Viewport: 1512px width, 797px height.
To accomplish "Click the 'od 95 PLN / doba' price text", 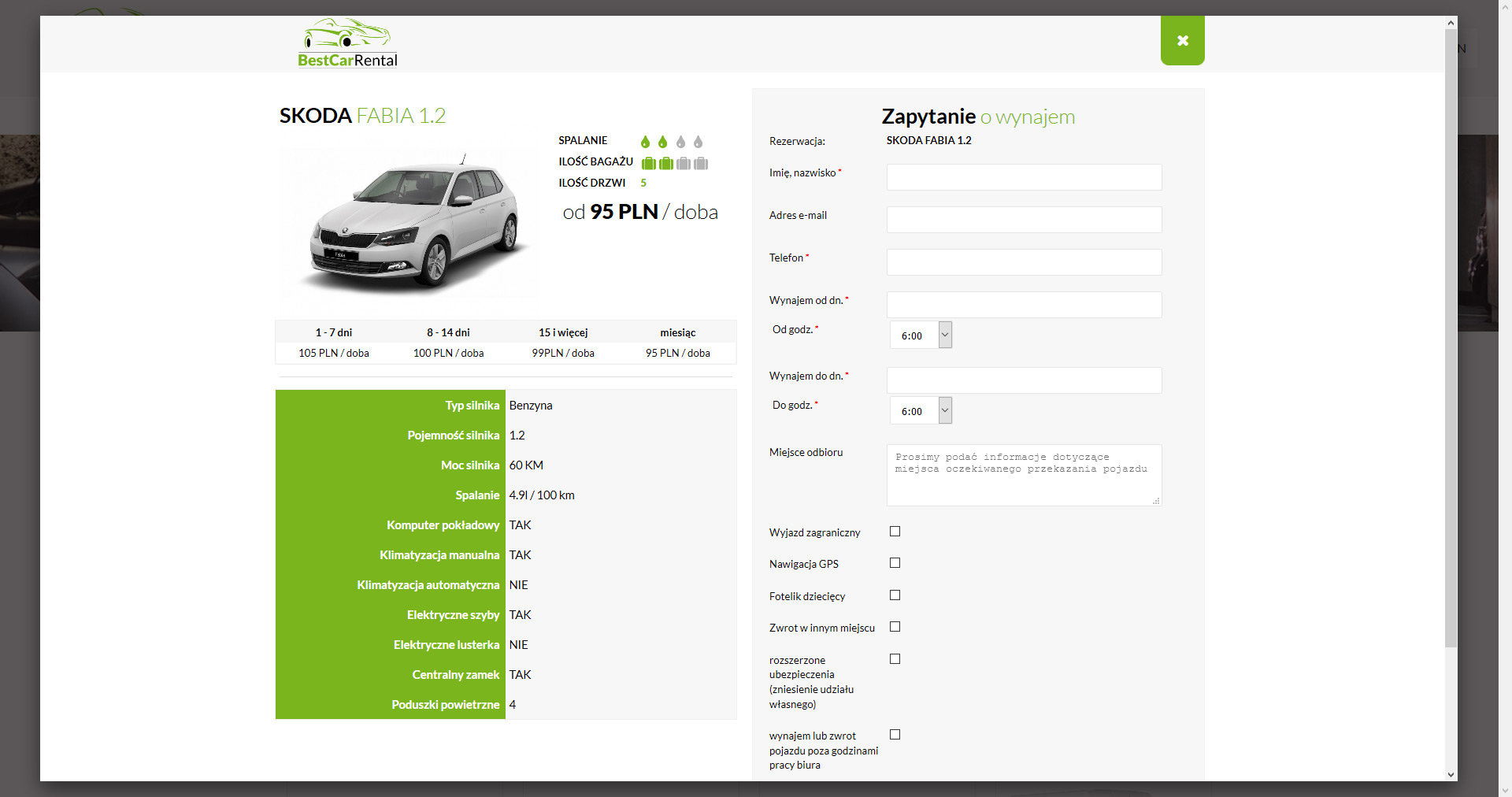I will [640, 212].
